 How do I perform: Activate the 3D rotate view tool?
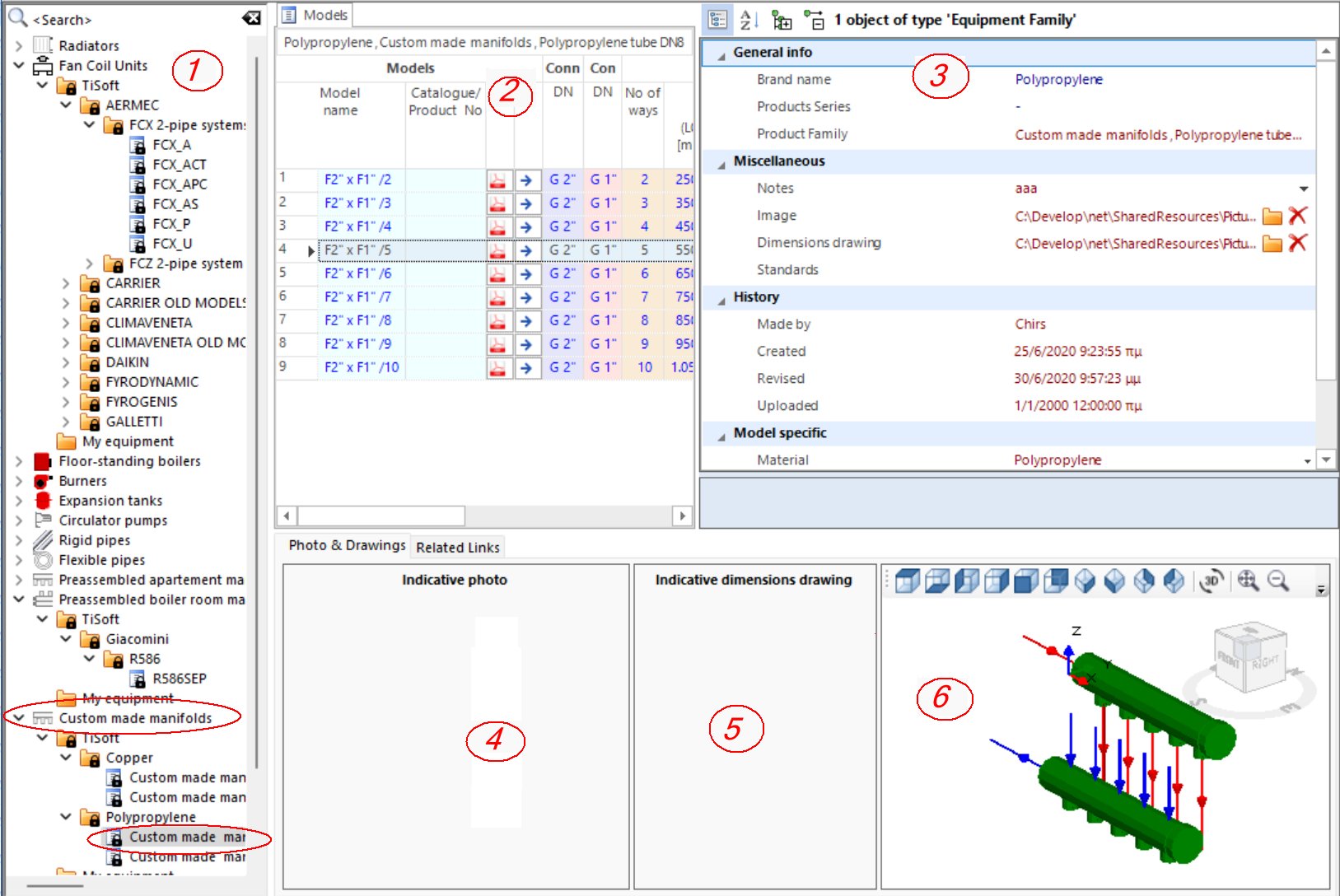pos(1211,581)
